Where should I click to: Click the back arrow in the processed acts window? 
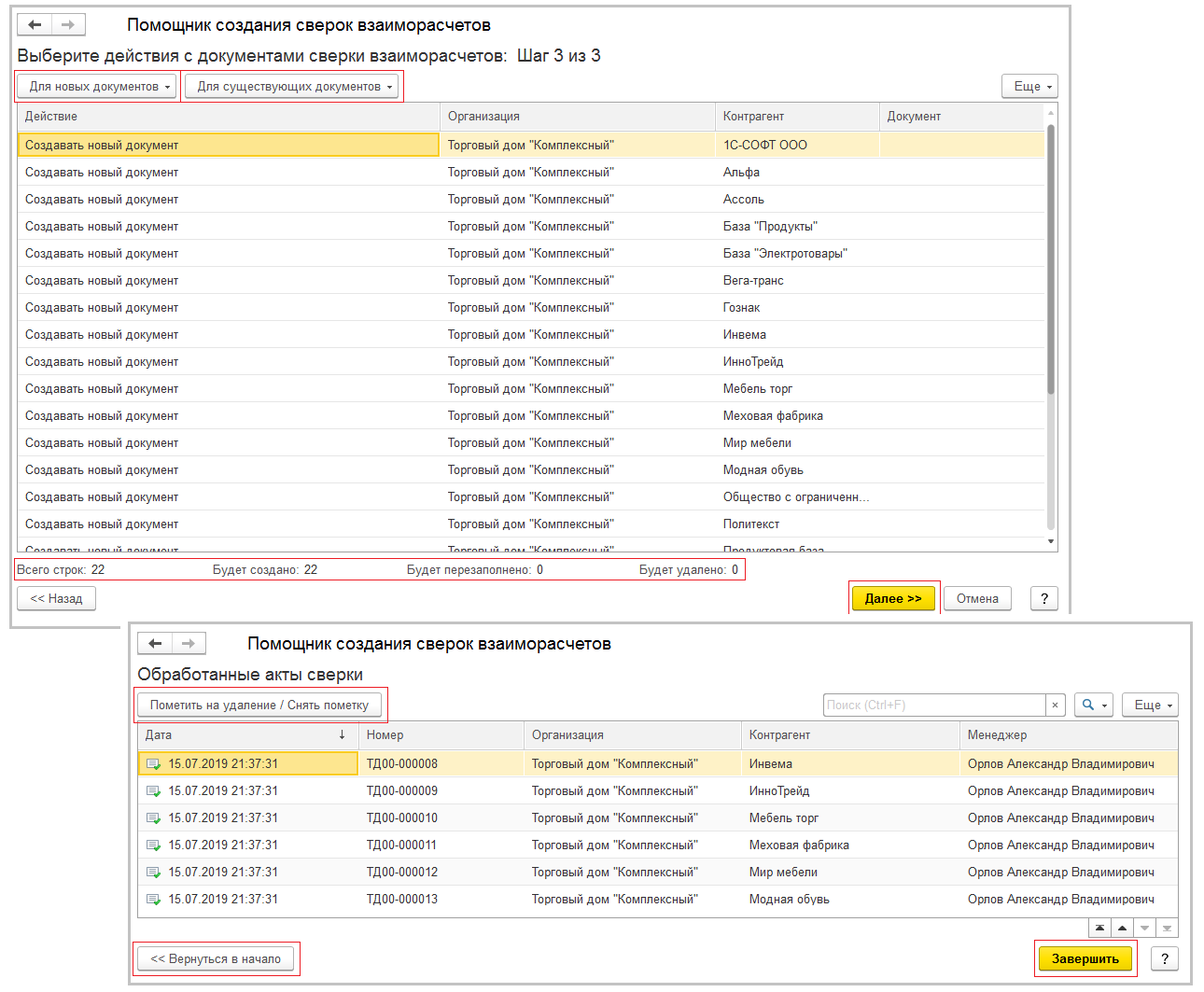155,644
